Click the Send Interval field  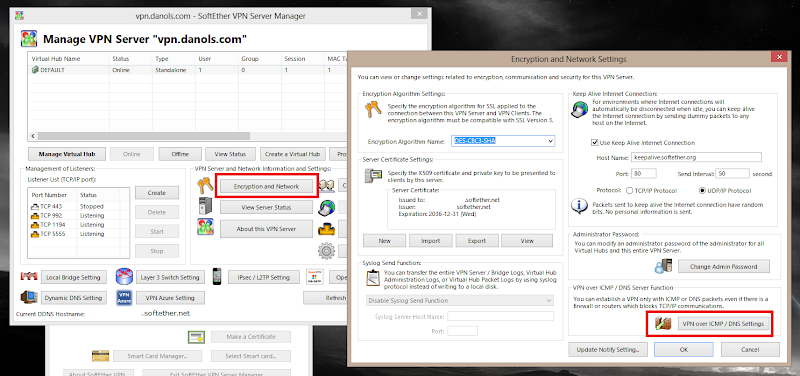[x=732, y=173]
